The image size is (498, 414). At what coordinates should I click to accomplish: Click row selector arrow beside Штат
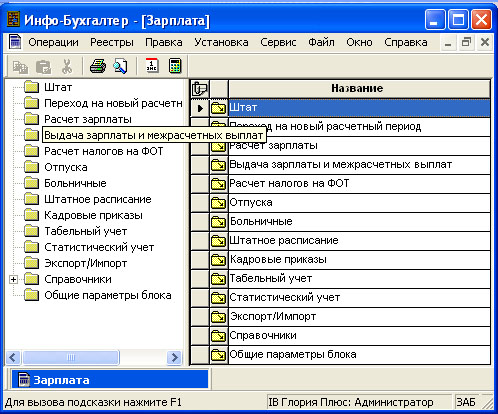point(200,108)
